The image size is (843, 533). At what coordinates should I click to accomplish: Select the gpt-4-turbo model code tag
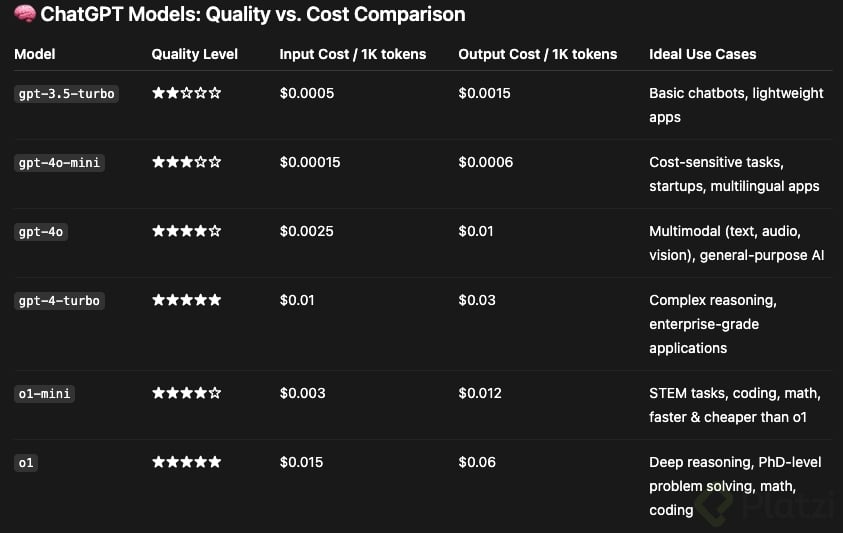coord(60,301)
